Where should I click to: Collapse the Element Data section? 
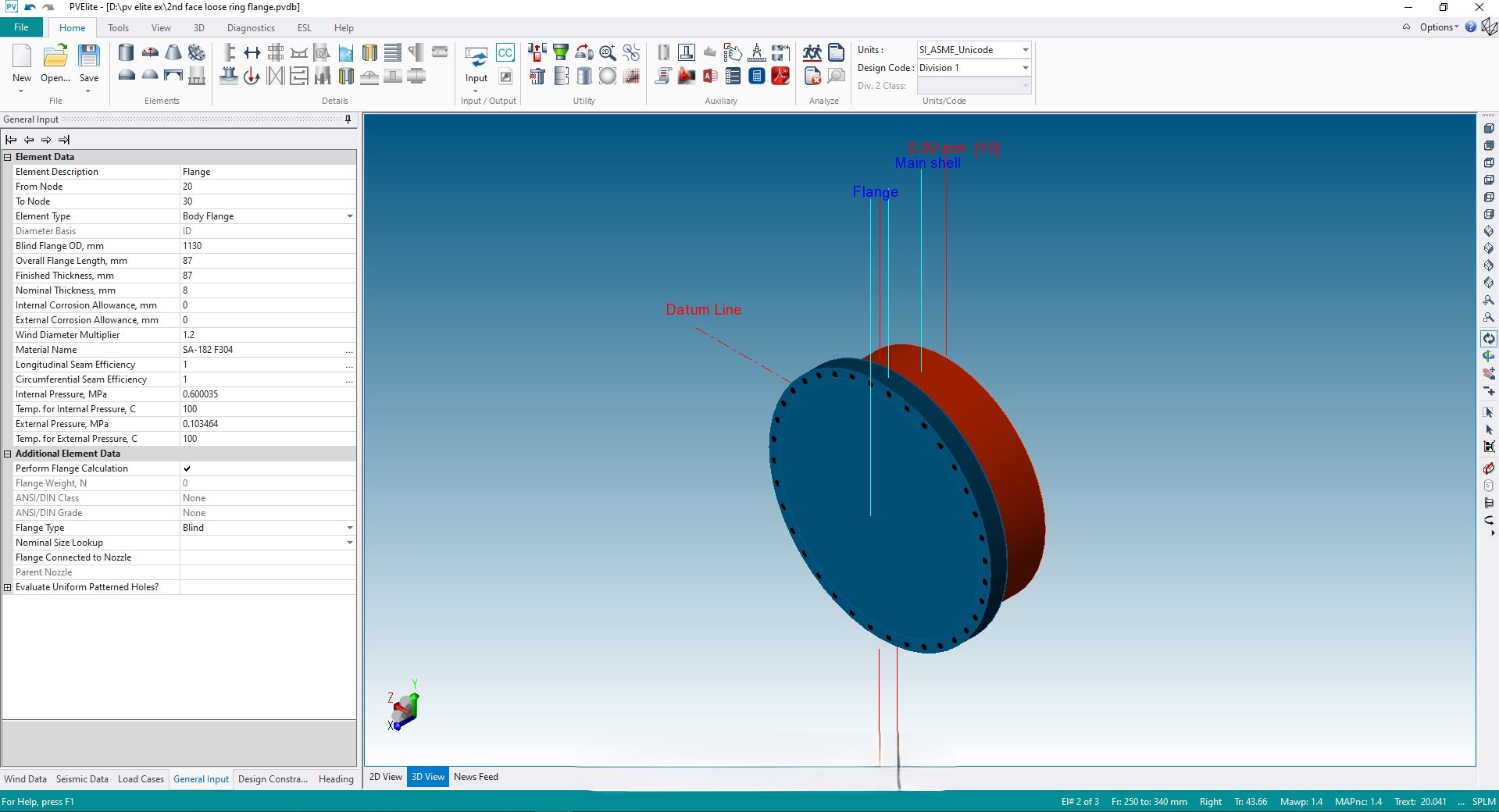(8, 157)
